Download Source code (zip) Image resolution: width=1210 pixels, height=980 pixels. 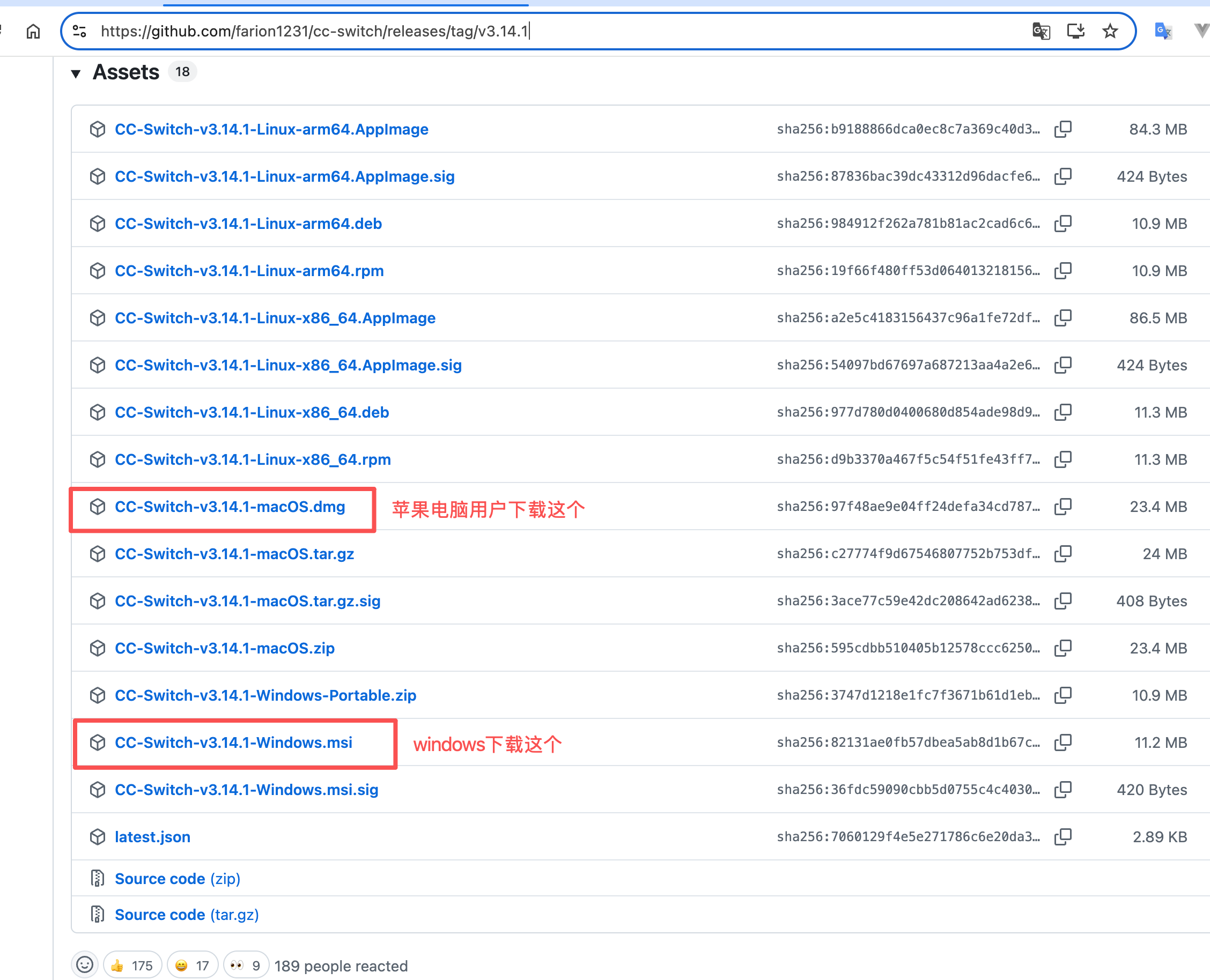pyautogui.click(x=178, y=879)
